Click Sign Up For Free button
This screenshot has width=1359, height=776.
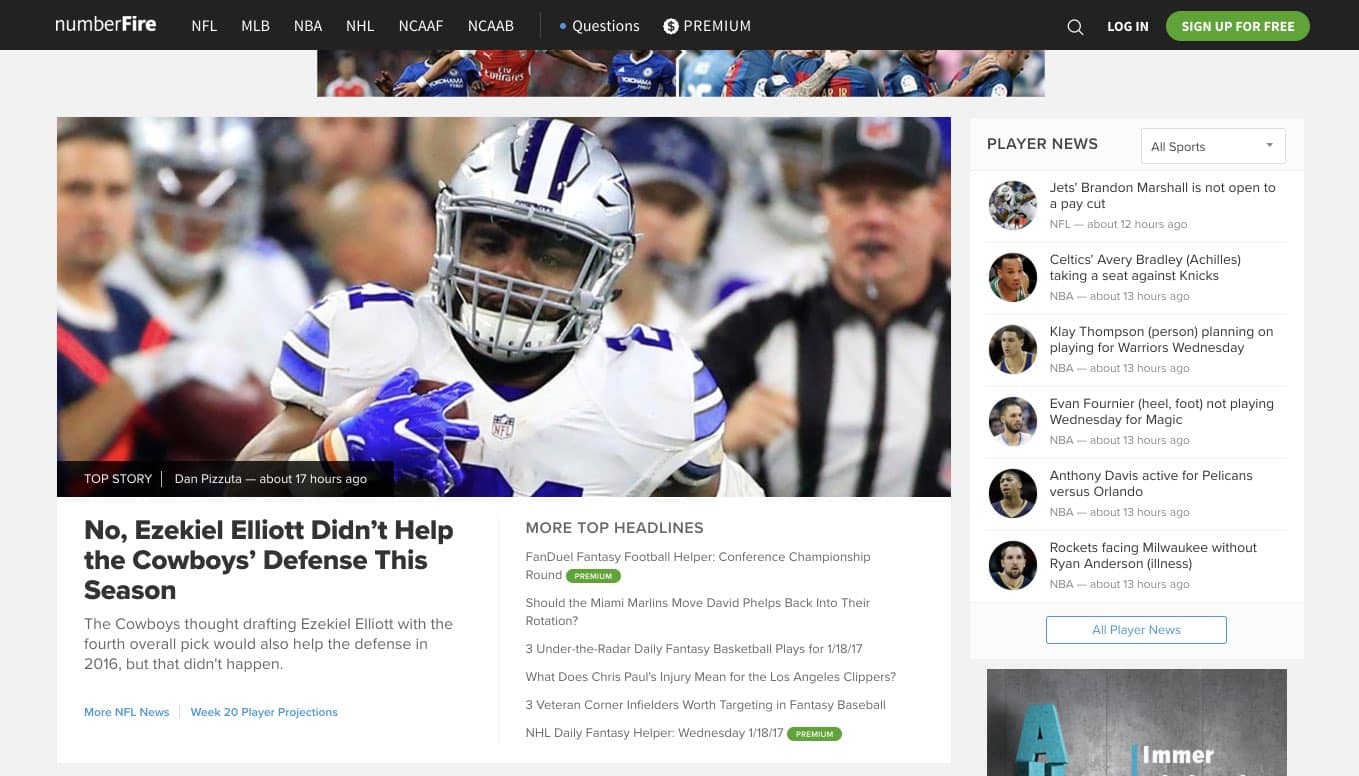click(1238, 26)
